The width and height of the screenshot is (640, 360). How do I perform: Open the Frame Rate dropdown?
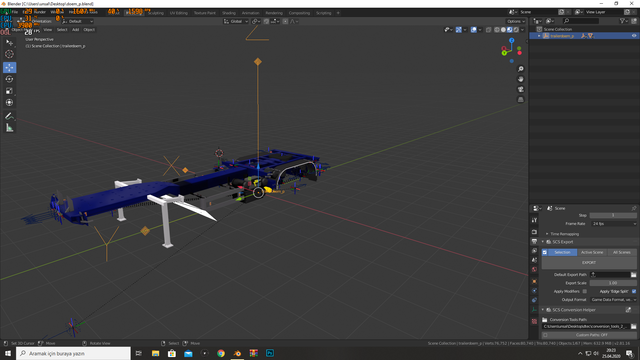coord(613,224)
